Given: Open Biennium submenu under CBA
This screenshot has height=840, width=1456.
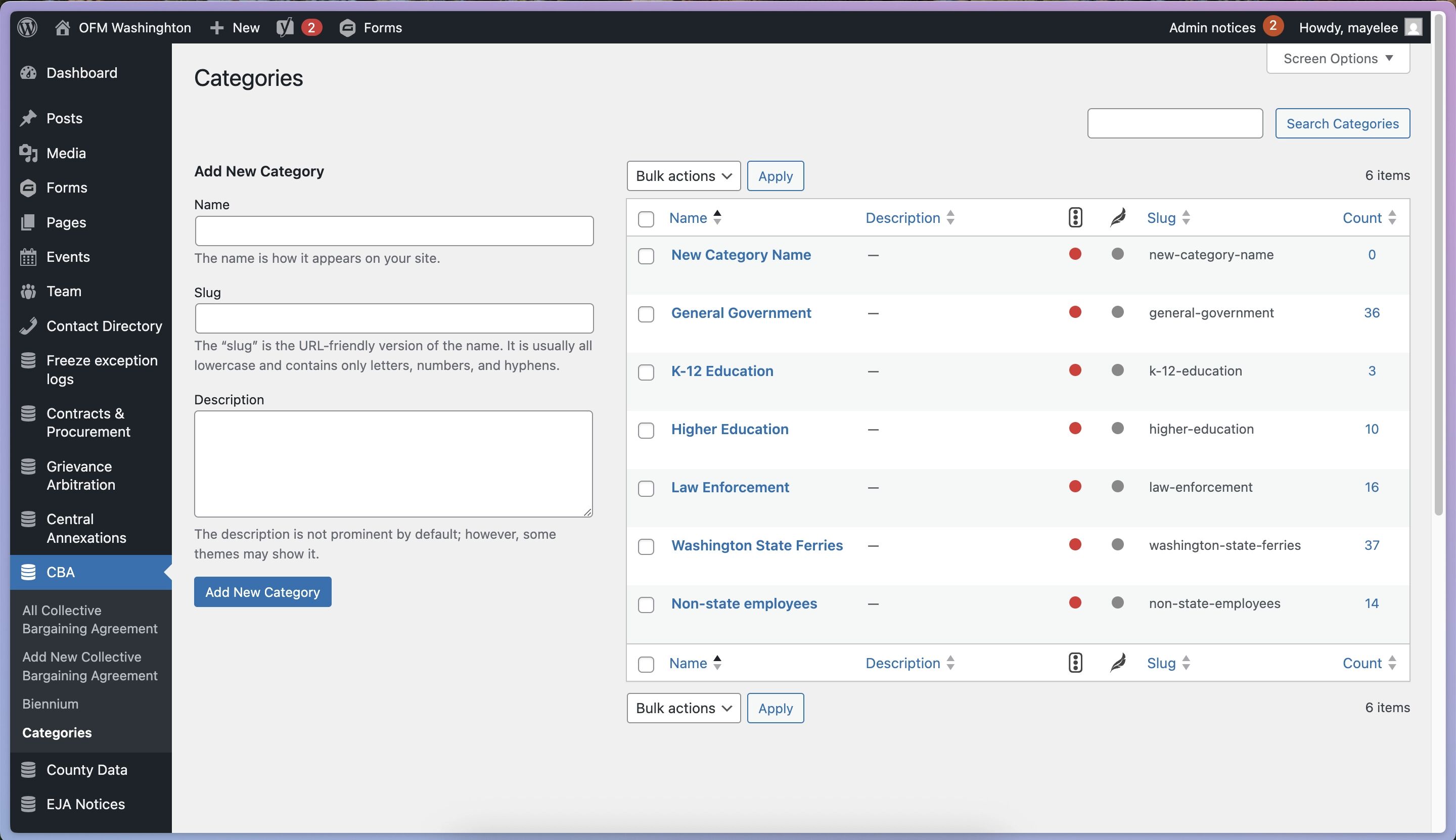Looking at the screenshot, I should (x=50, y=704).
